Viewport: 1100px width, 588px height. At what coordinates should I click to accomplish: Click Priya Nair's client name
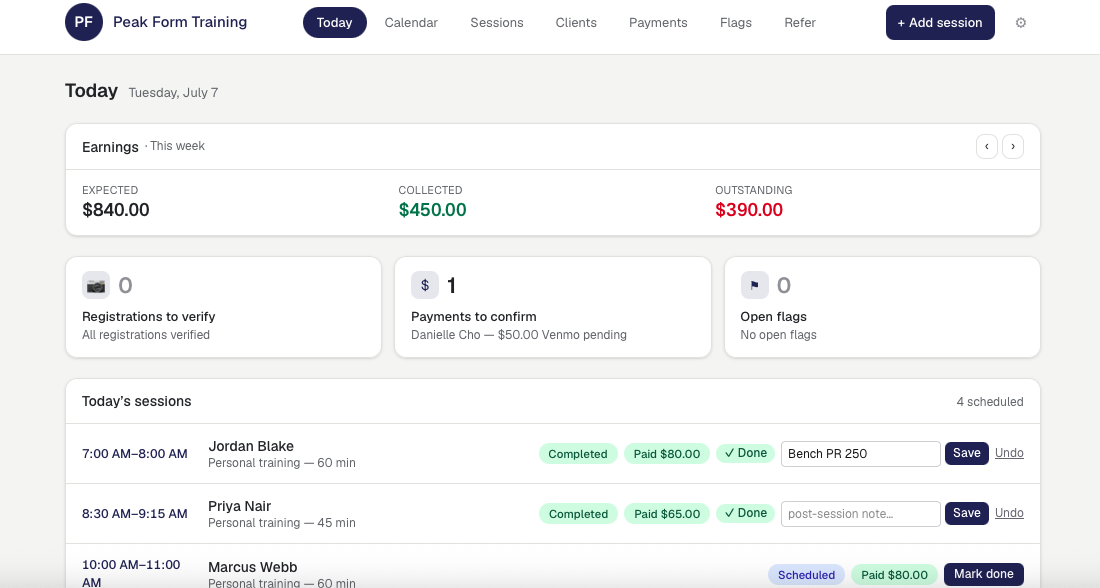tap(239, 506)
